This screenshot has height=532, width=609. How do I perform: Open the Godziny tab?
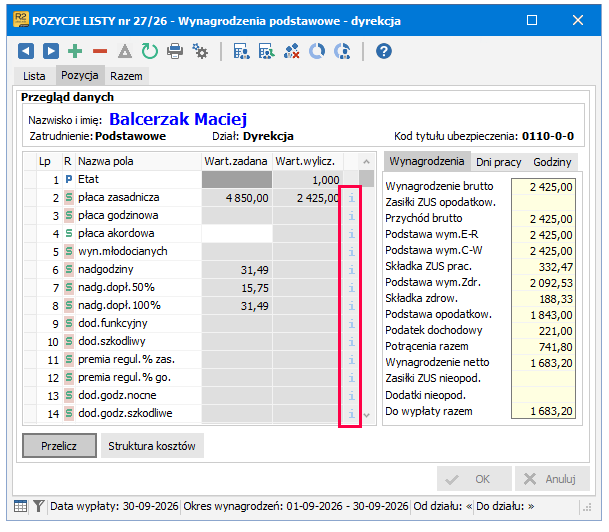click(x=552, y=162)
